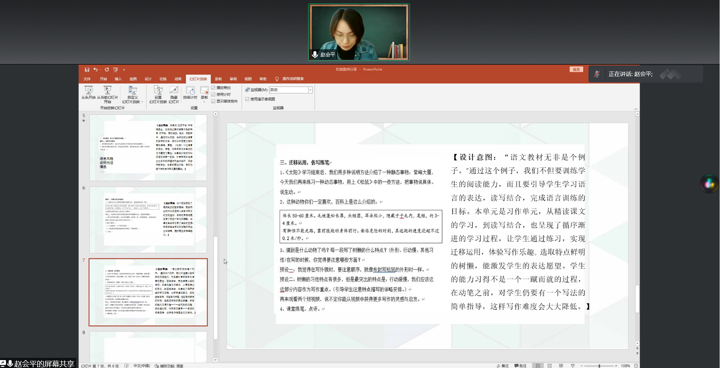This screenshot has width=720, height=368.
Task: Click the Record (录制) slideshow icon
Action: [204, 91]
